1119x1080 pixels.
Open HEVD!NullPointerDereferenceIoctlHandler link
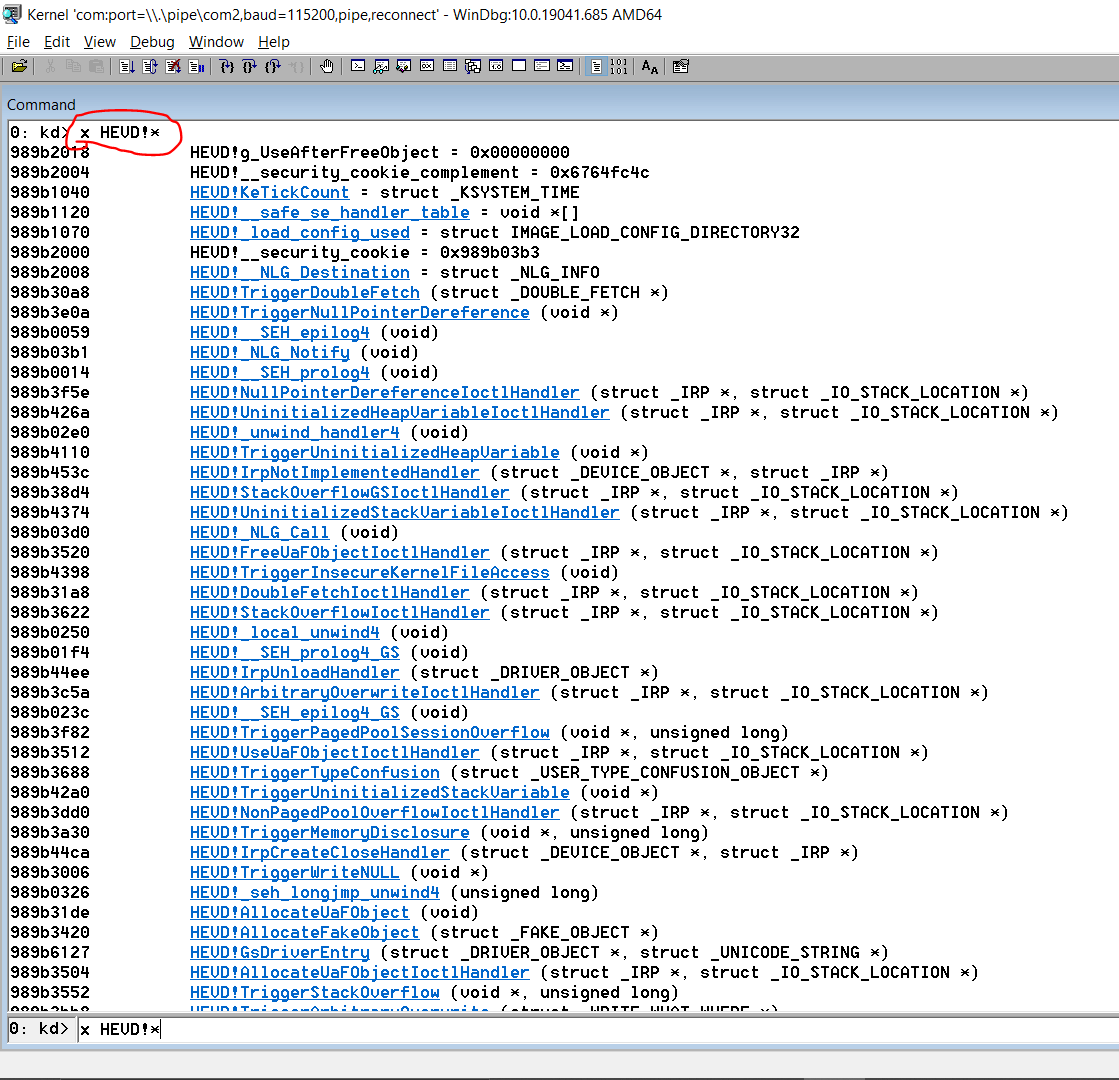click(x=385, y=393)
